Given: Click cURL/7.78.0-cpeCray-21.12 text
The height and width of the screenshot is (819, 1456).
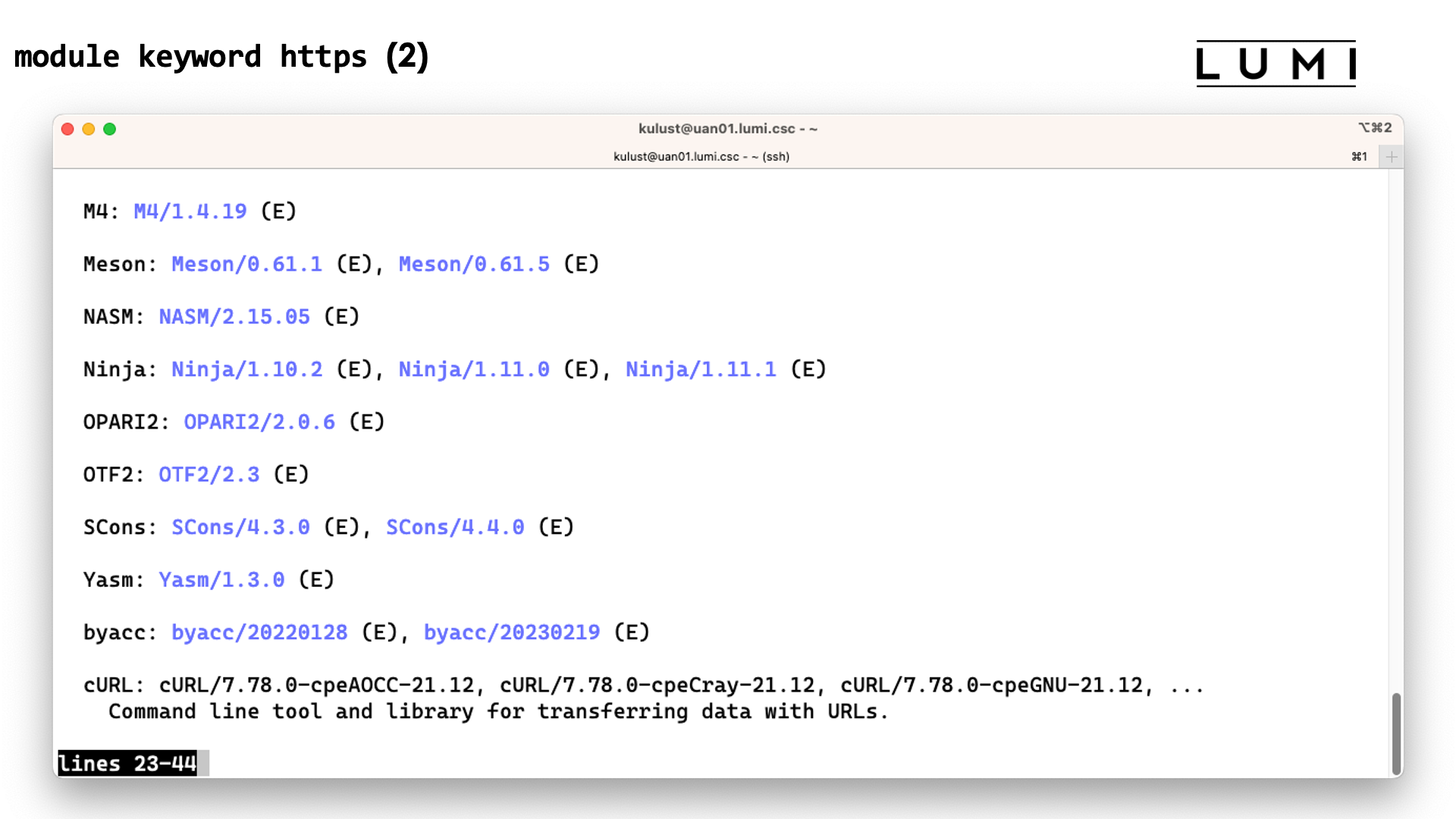Looking at the screenshot, I should (657, 686).
